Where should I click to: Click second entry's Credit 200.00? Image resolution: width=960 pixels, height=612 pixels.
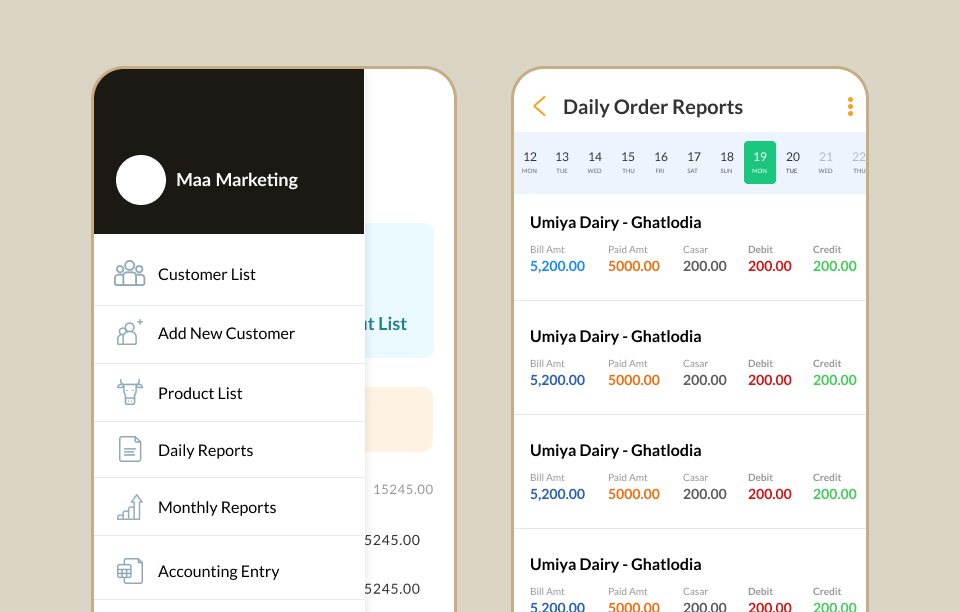coord(834,380)
